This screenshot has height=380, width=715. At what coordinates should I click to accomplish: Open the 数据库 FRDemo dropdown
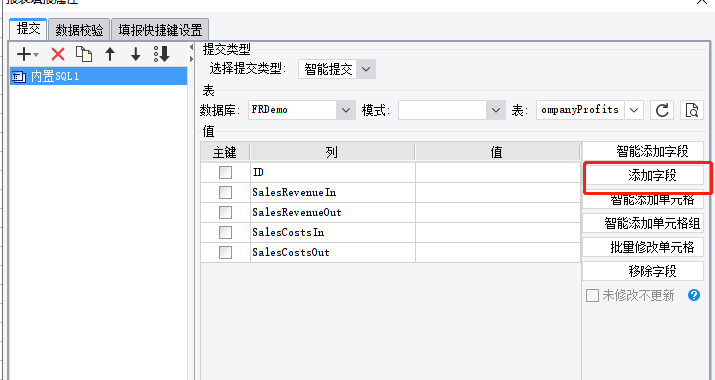(346, 110)
